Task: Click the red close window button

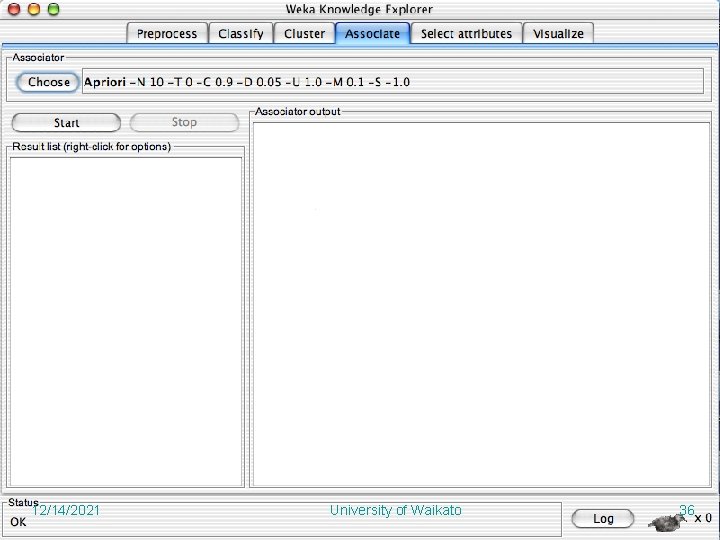Action: tap(14, 9)
